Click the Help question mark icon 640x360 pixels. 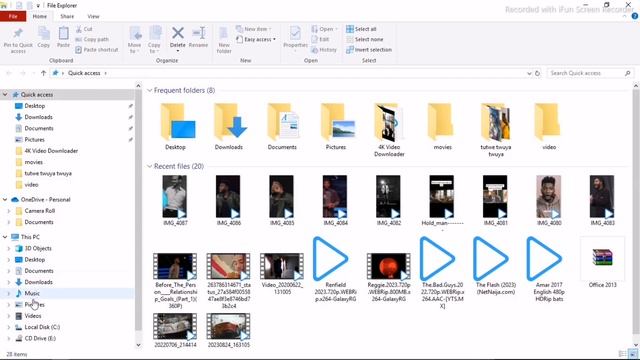tap(635, 16)
